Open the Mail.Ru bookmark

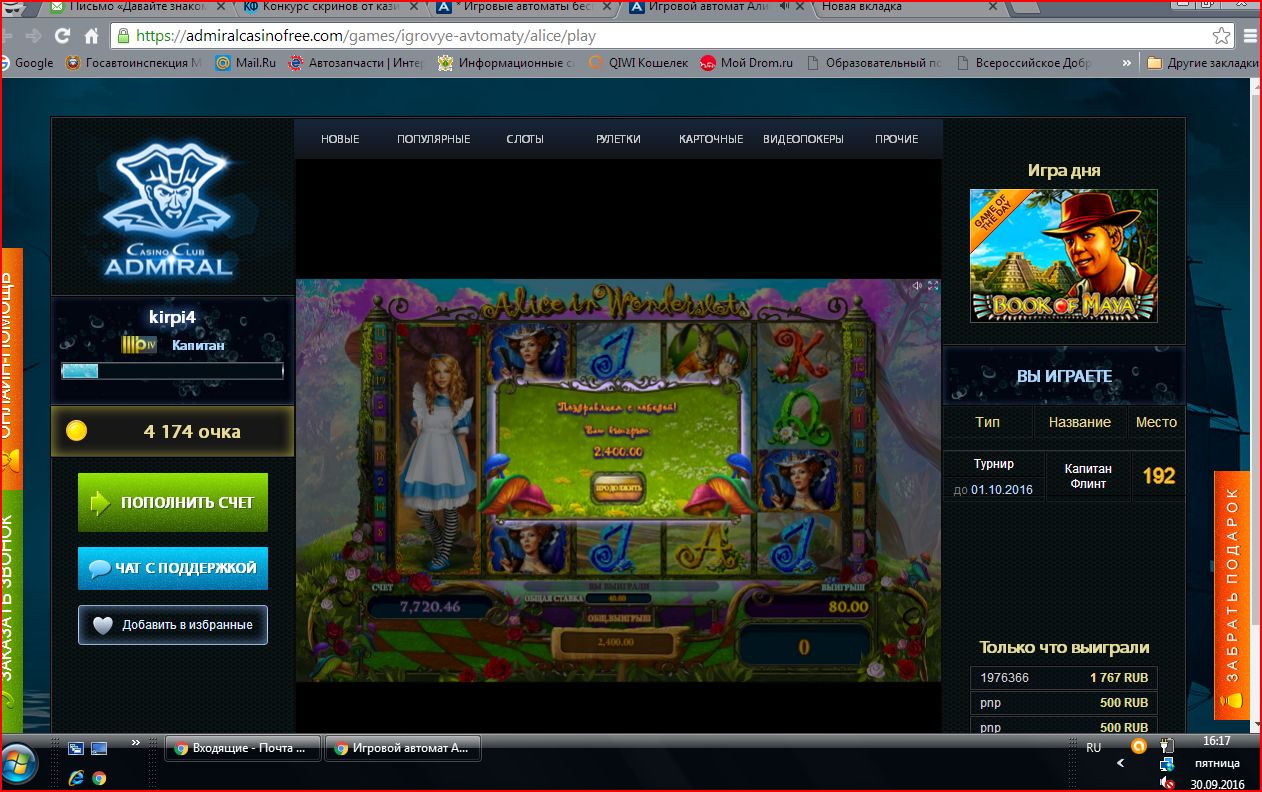click(246, 62)
